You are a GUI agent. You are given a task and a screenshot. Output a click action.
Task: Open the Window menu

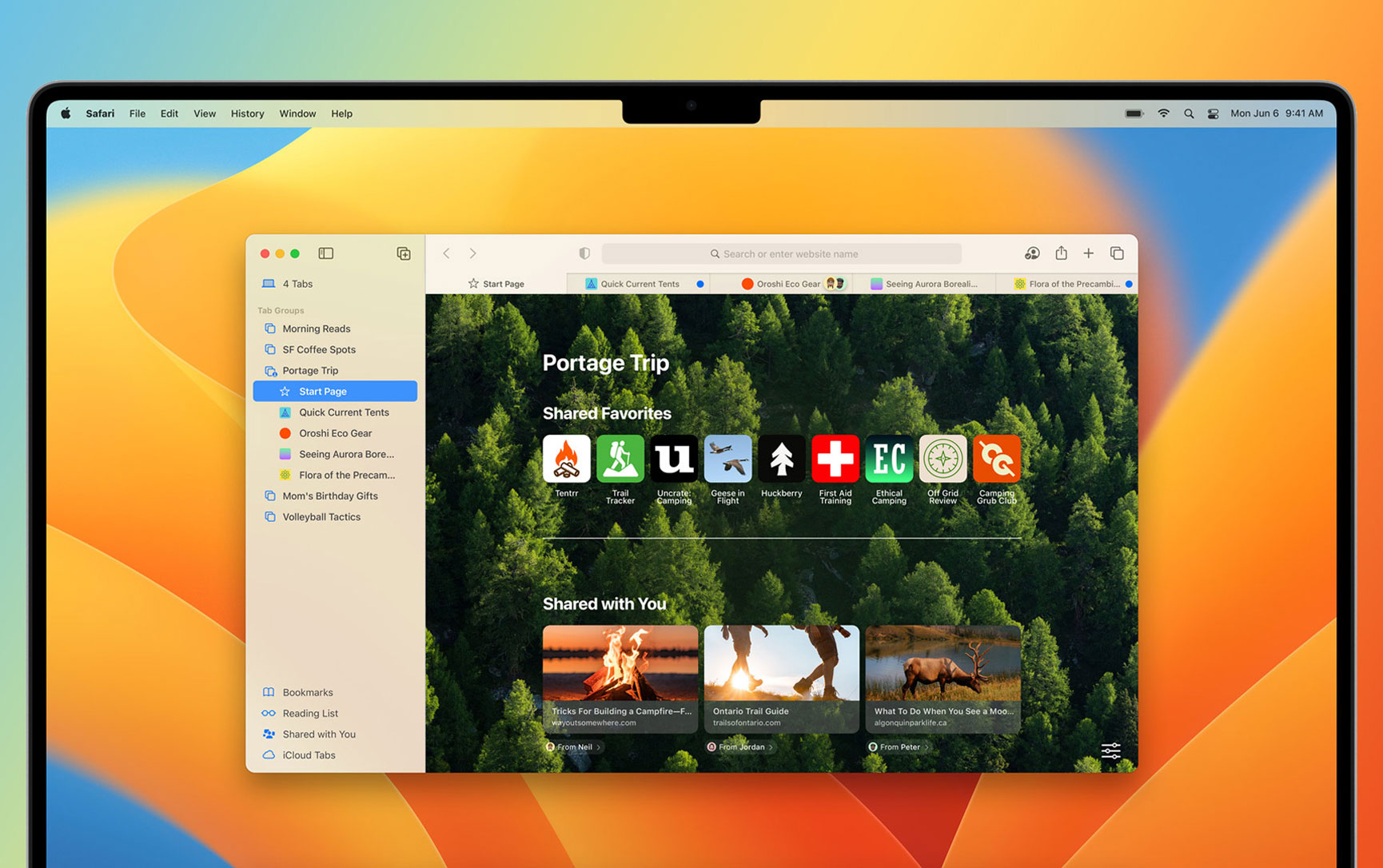[x=297, y=113]
